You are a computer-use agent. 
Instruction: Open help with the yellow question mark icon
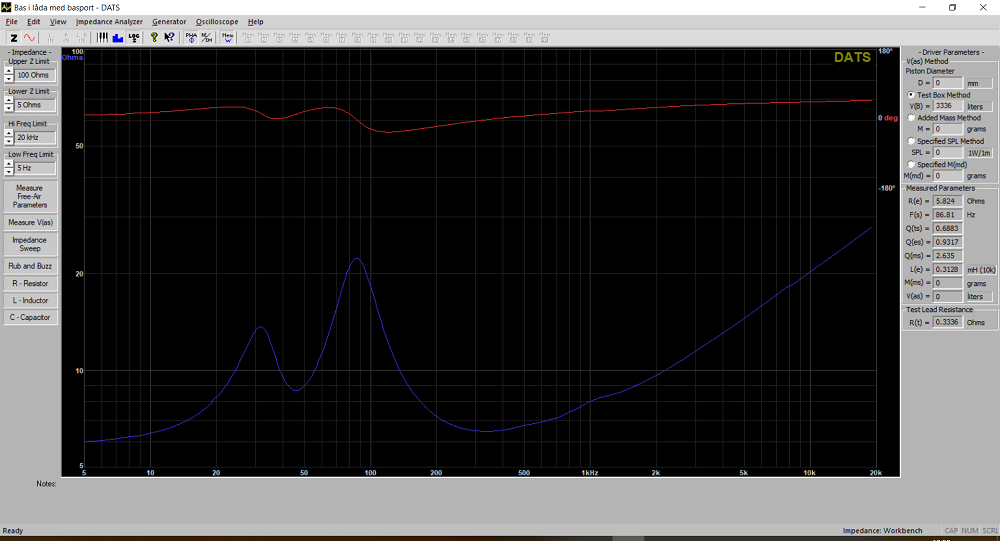coord(154,38)
